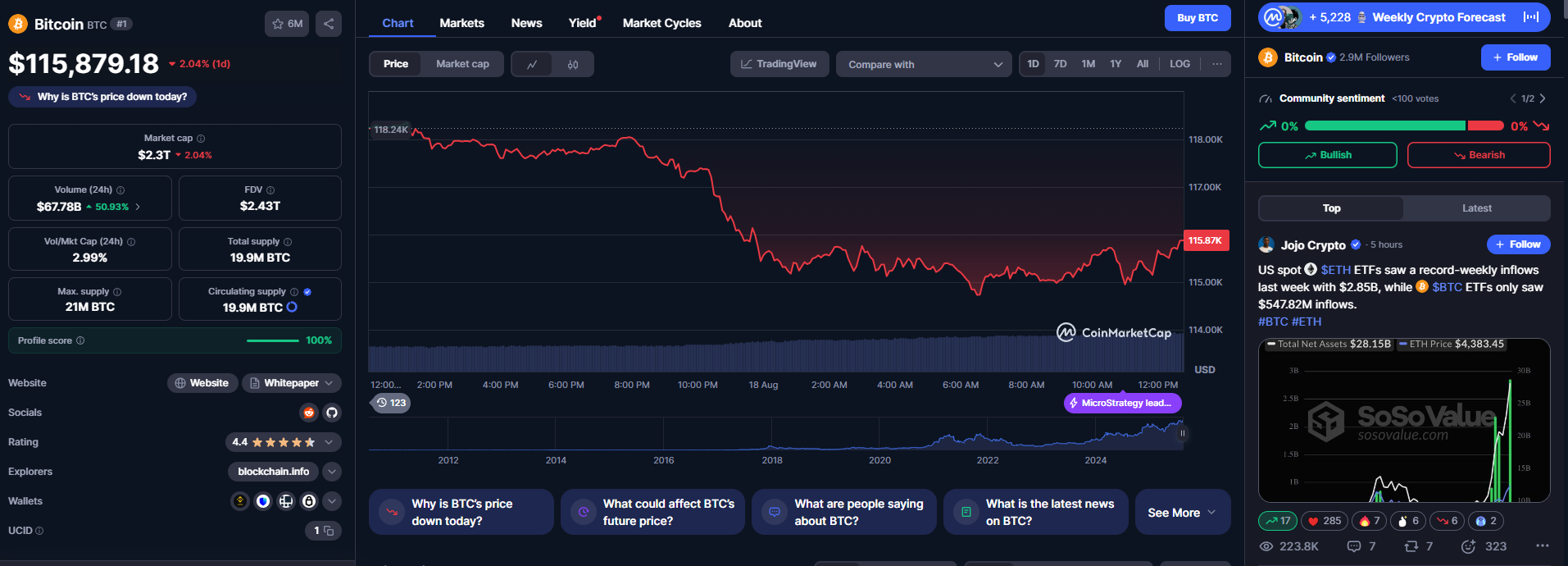Select the 1Y time range

[1116, 64]
